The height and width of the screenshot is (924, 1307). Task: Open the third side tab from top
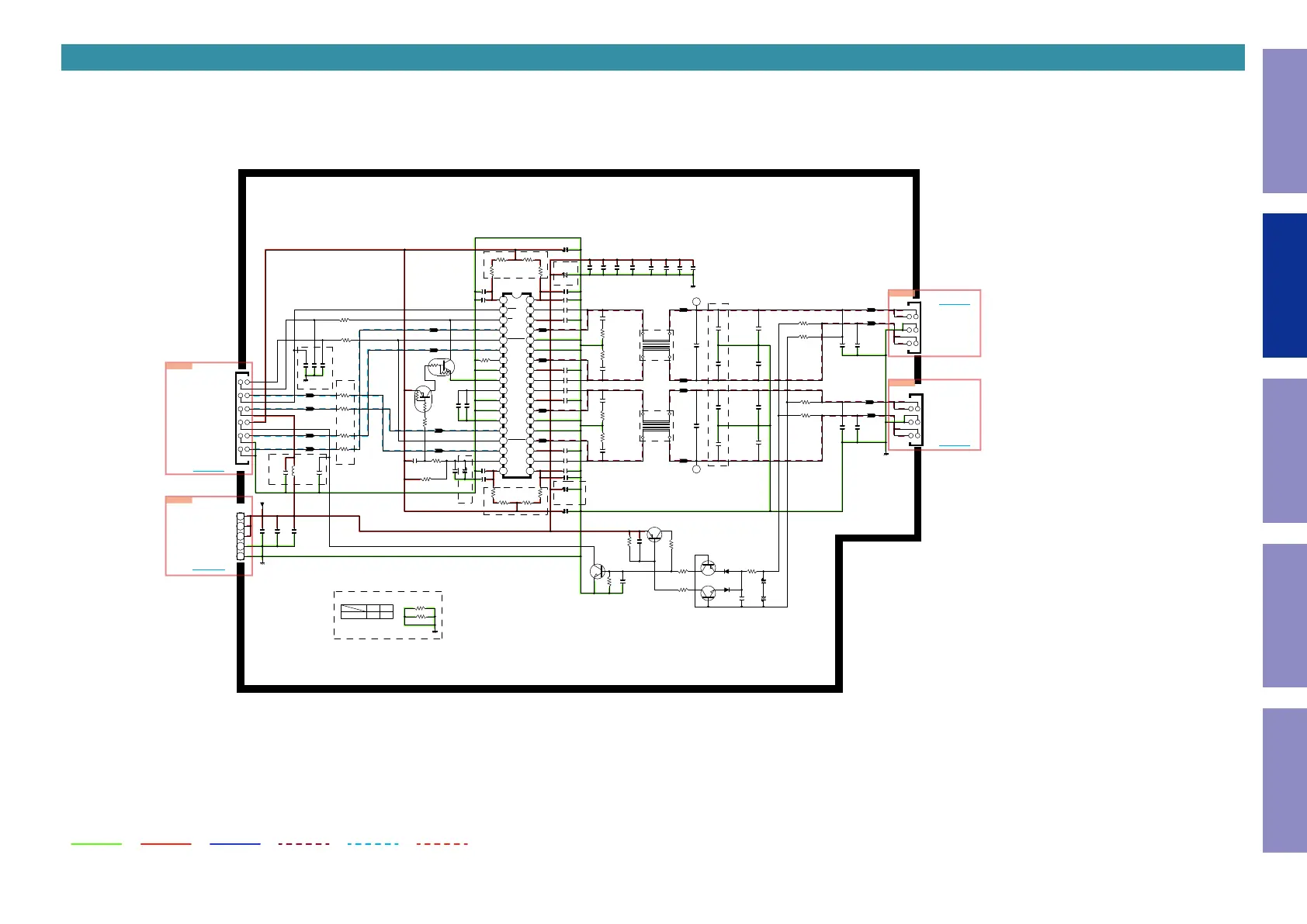pos(1284,451)
